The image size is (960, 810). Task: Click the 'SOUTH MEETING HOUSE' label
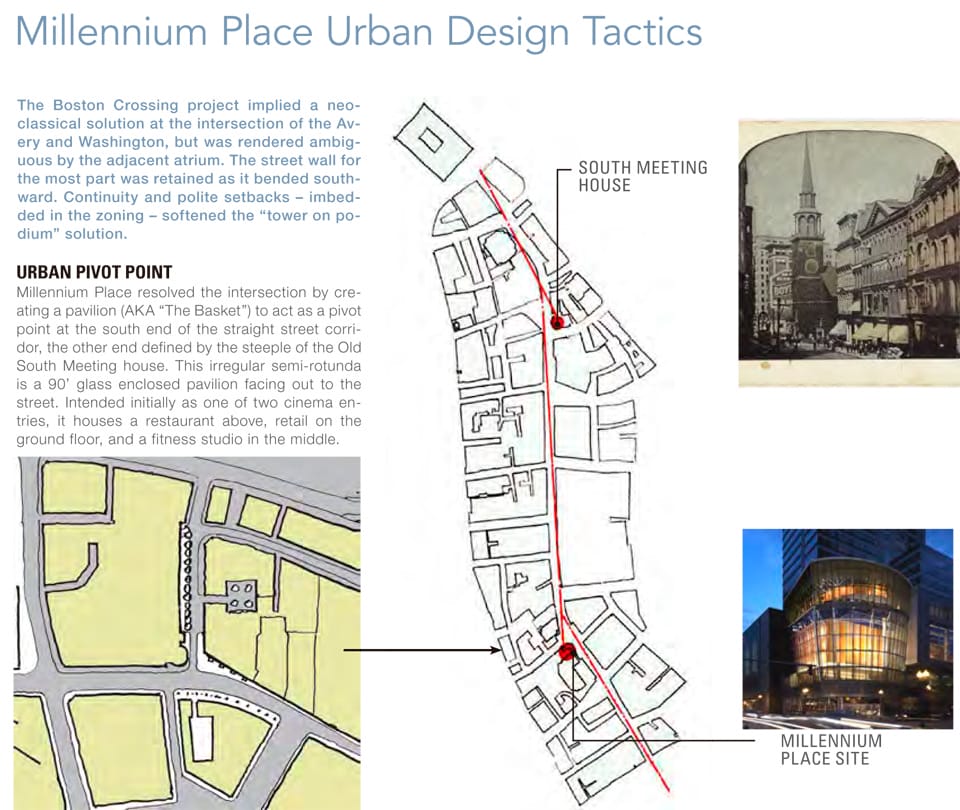point(643,176)
